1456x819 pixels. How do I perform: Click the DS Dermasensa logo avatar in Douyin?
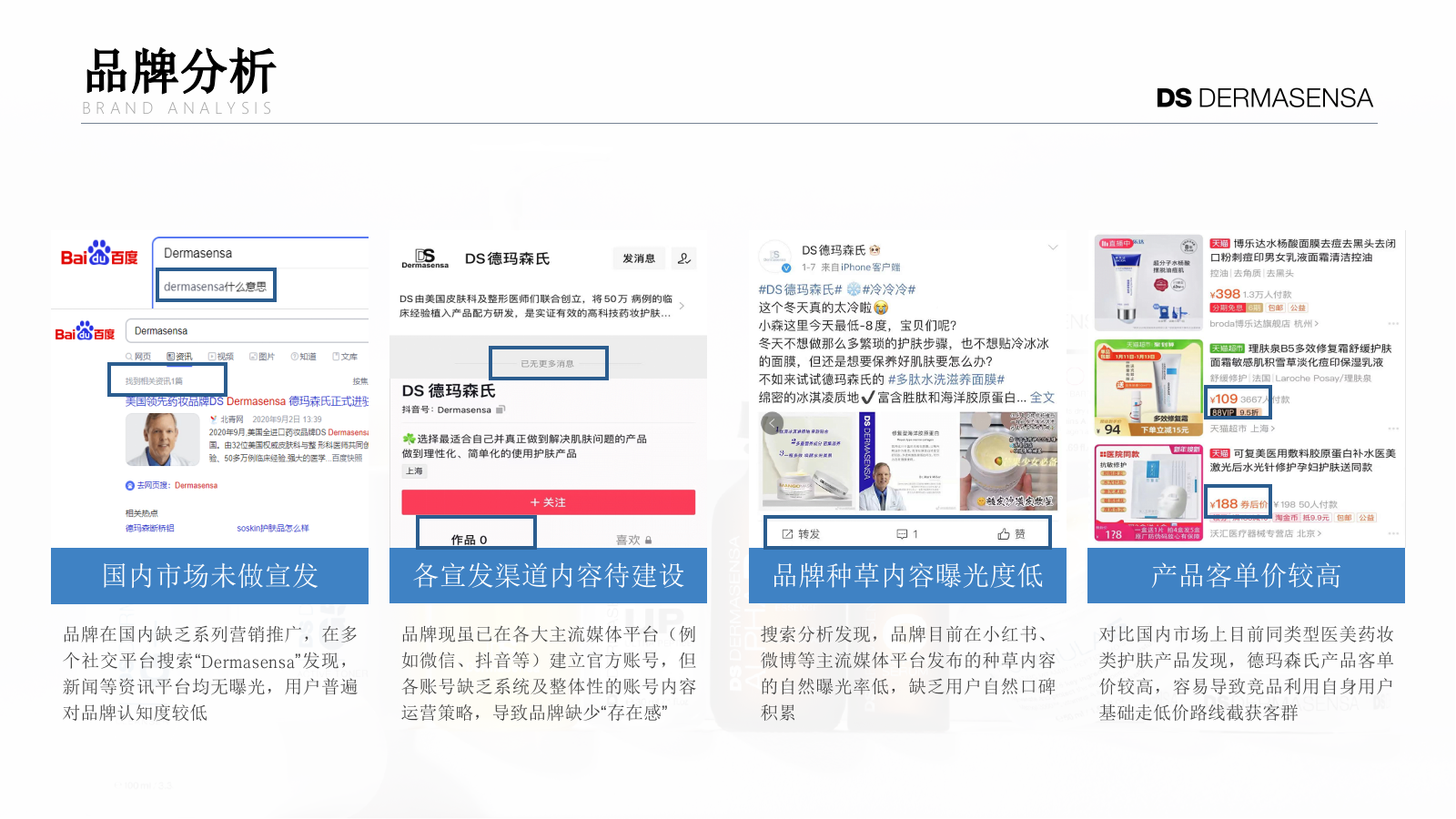tap(425, 258)
